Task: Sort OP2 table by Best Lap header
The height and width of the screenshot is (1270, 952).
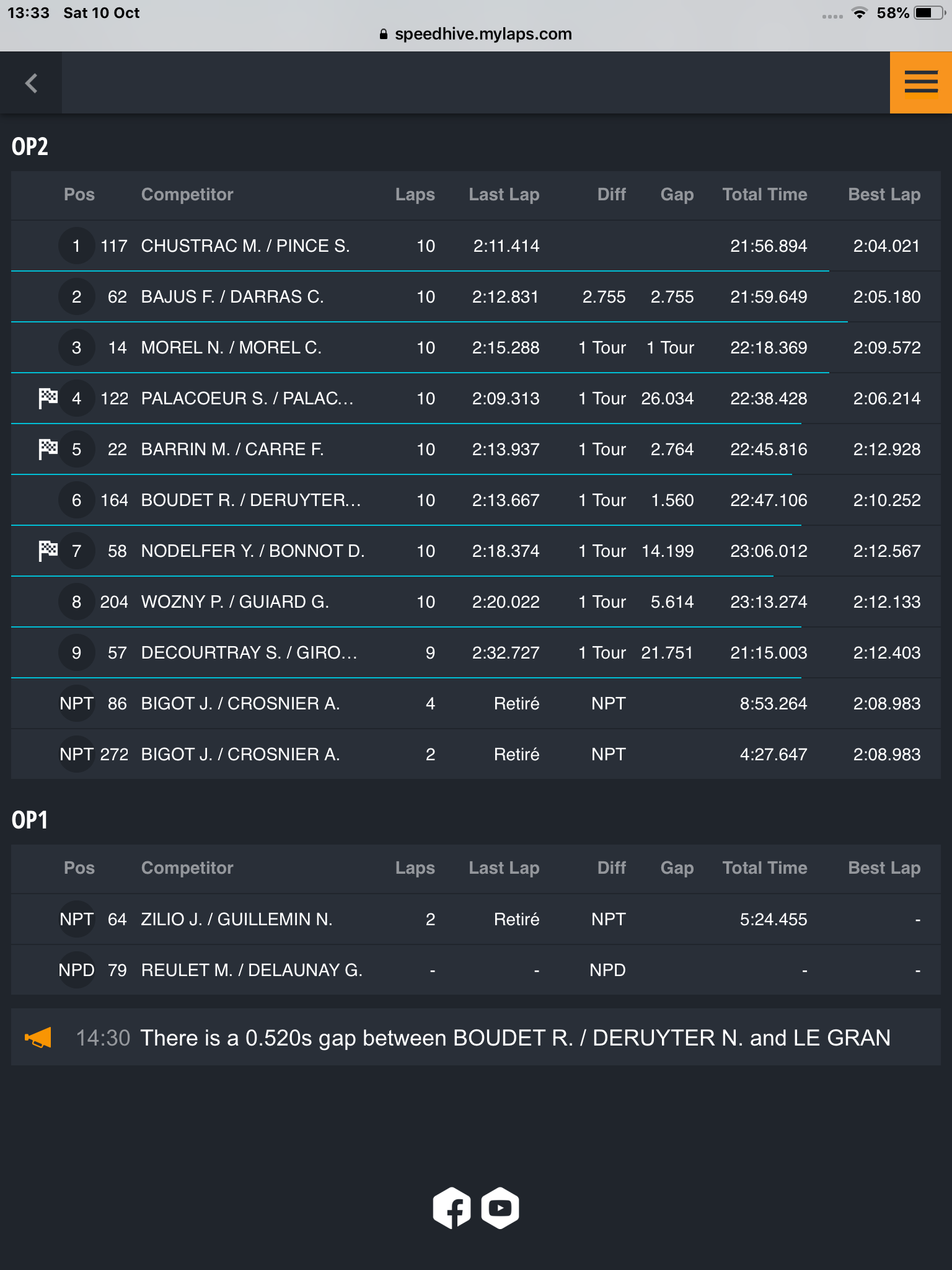Action: click(x=884, y=195)
